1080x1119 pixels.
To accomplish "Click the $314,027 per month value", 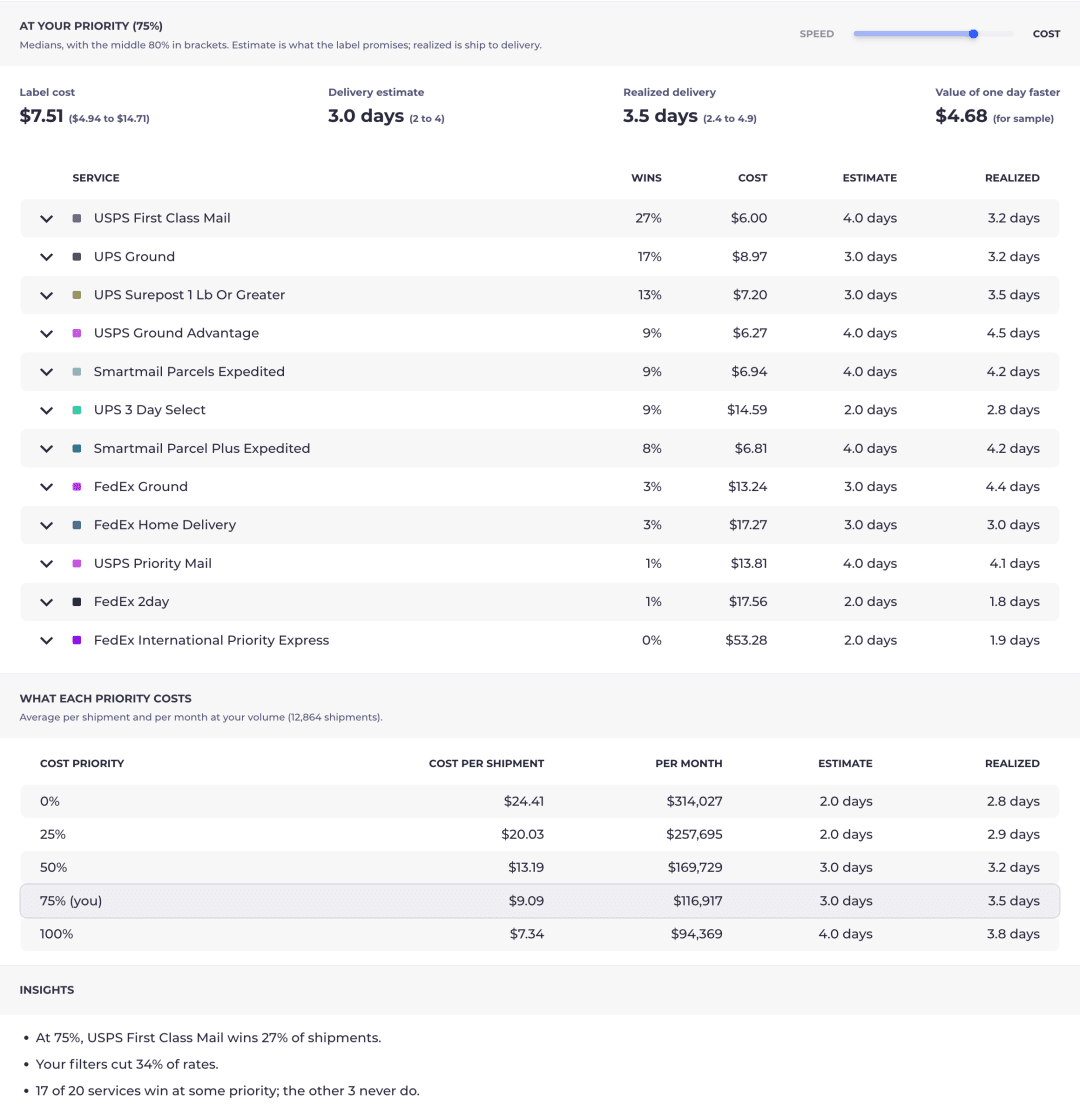I will tap(695, 801).
